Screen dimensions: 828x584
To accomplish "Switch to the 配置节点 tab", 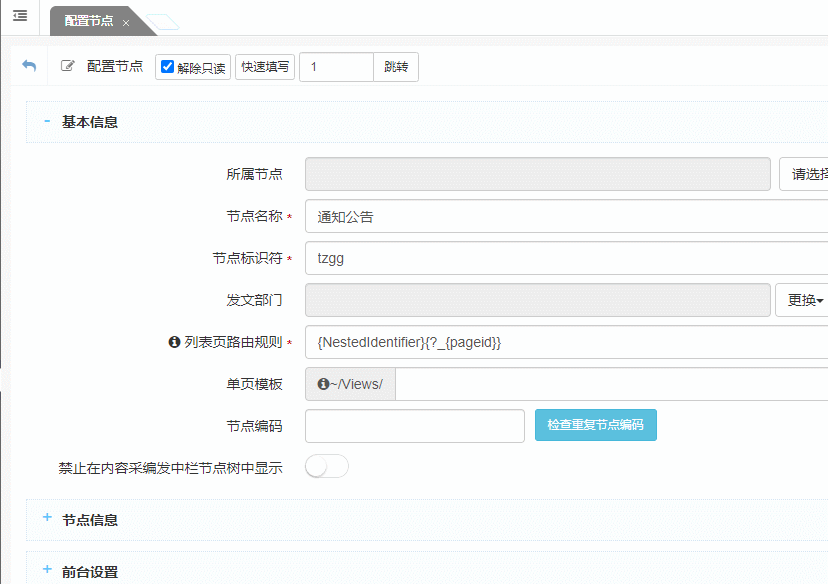I will [x=88, y=21].
